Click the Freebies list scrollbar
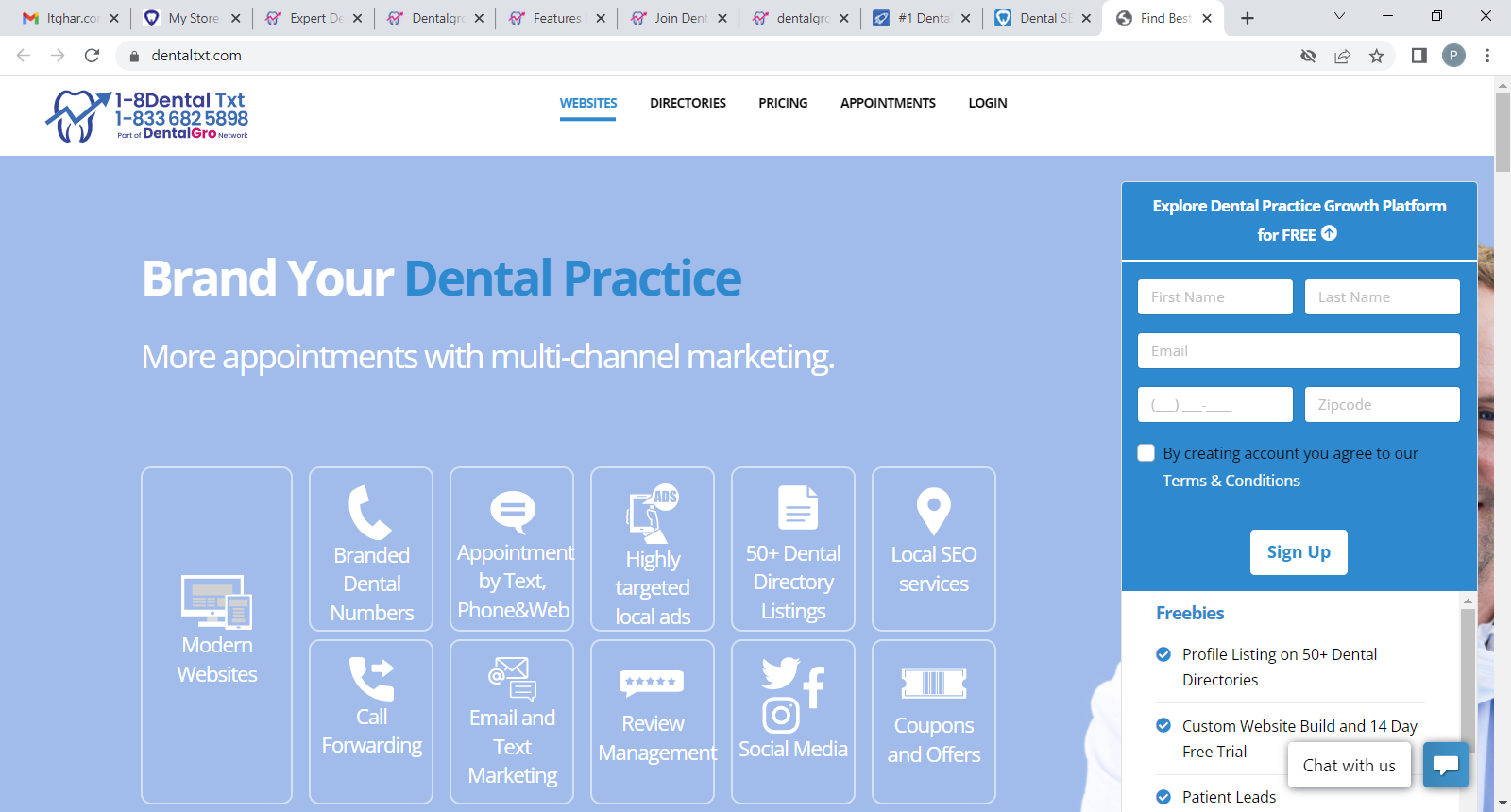Image resolution: width=1511 pixels, height=812 pixels. 1468,680
